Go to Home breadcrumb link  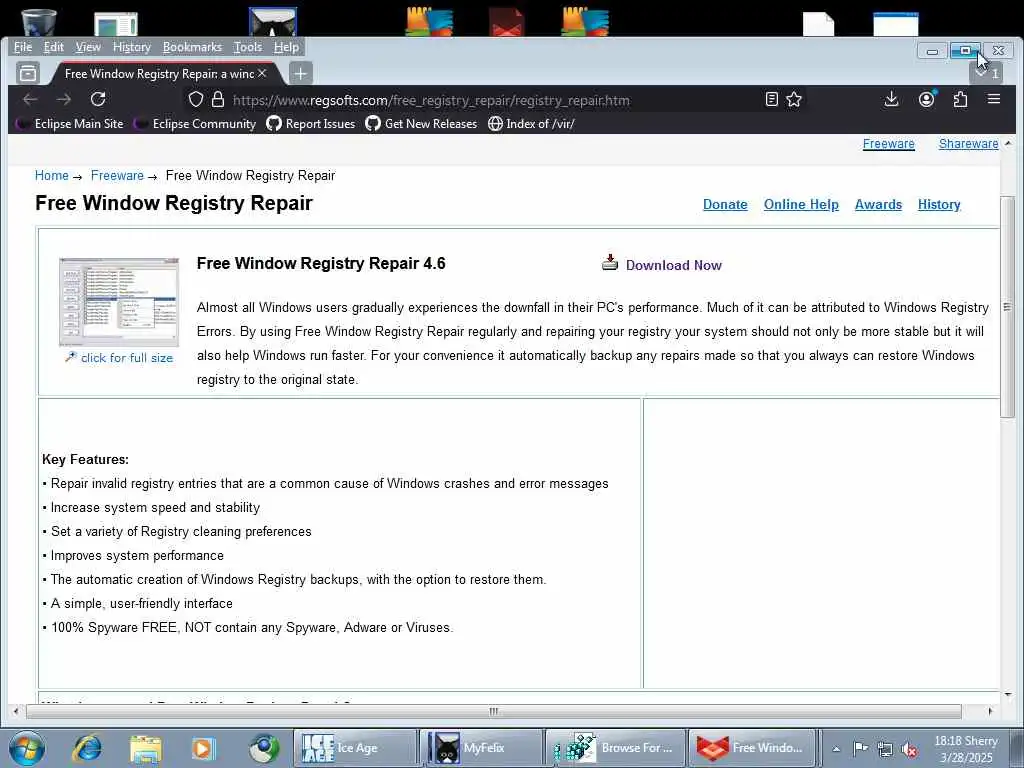click(52, 176)
